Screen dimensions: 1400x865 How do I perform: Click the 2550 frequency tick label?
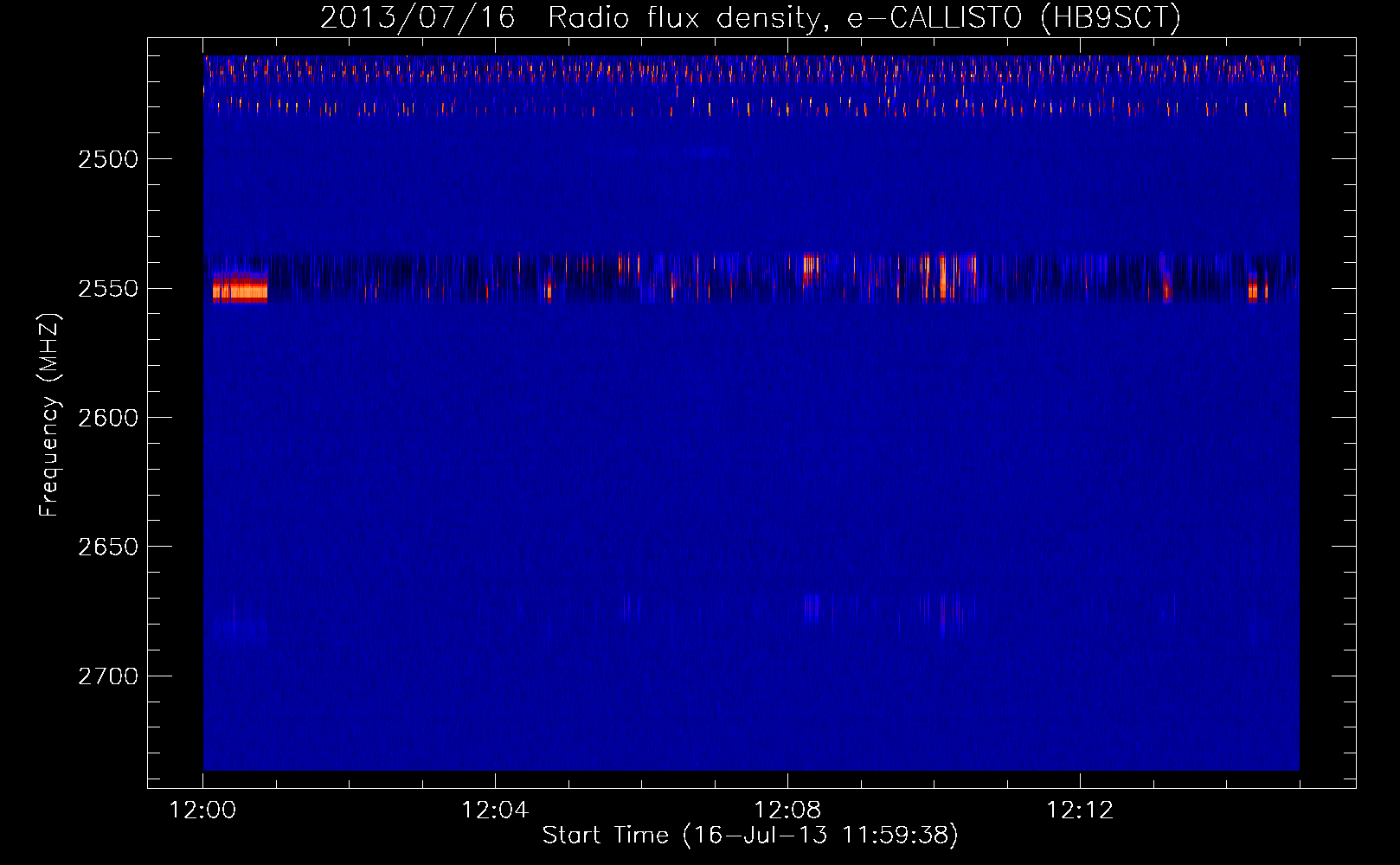coord(108,289)
